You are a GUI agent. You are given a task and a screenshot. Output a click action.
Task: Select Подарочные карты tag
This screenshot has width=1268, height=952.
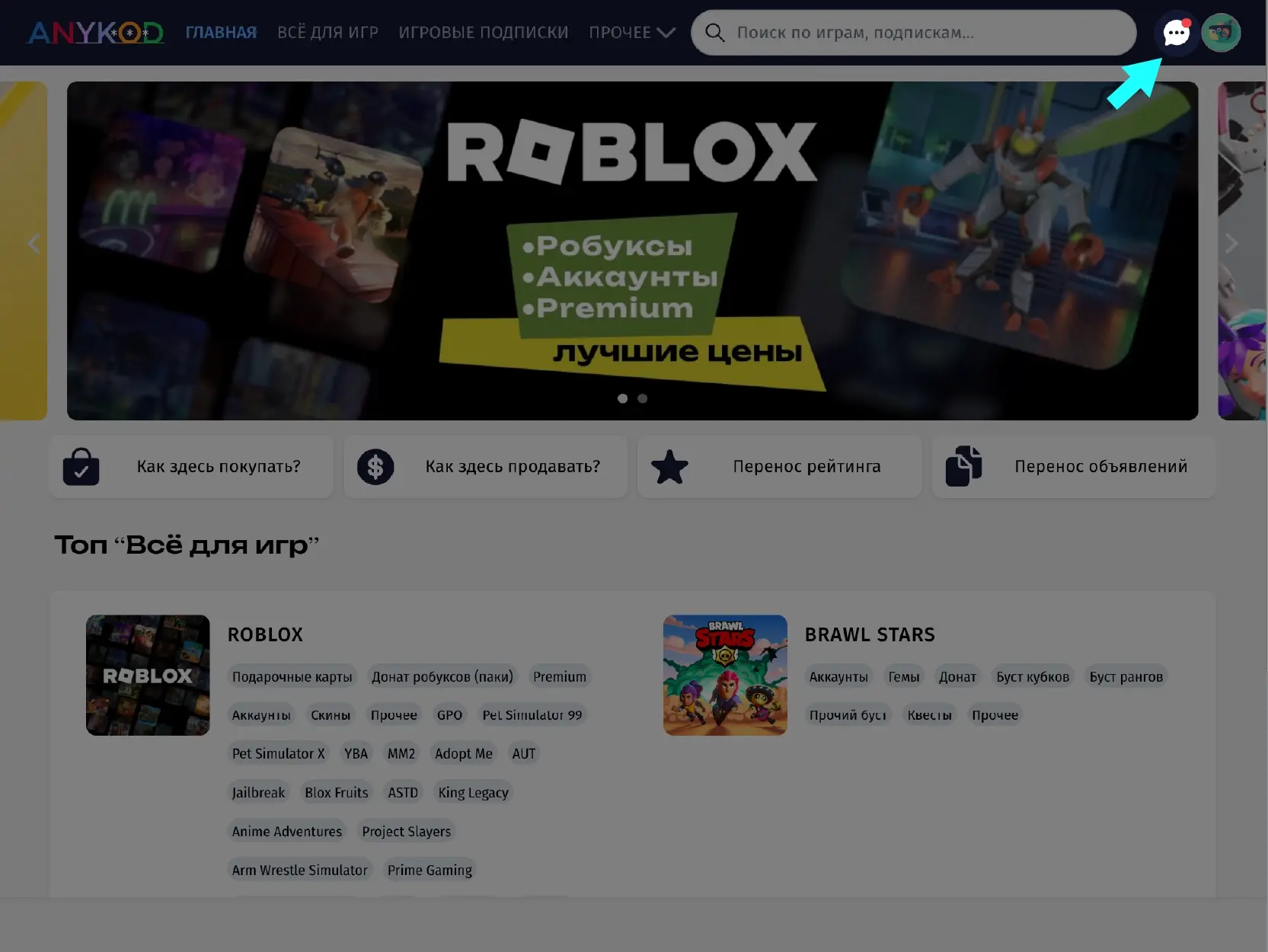(292, 676)
